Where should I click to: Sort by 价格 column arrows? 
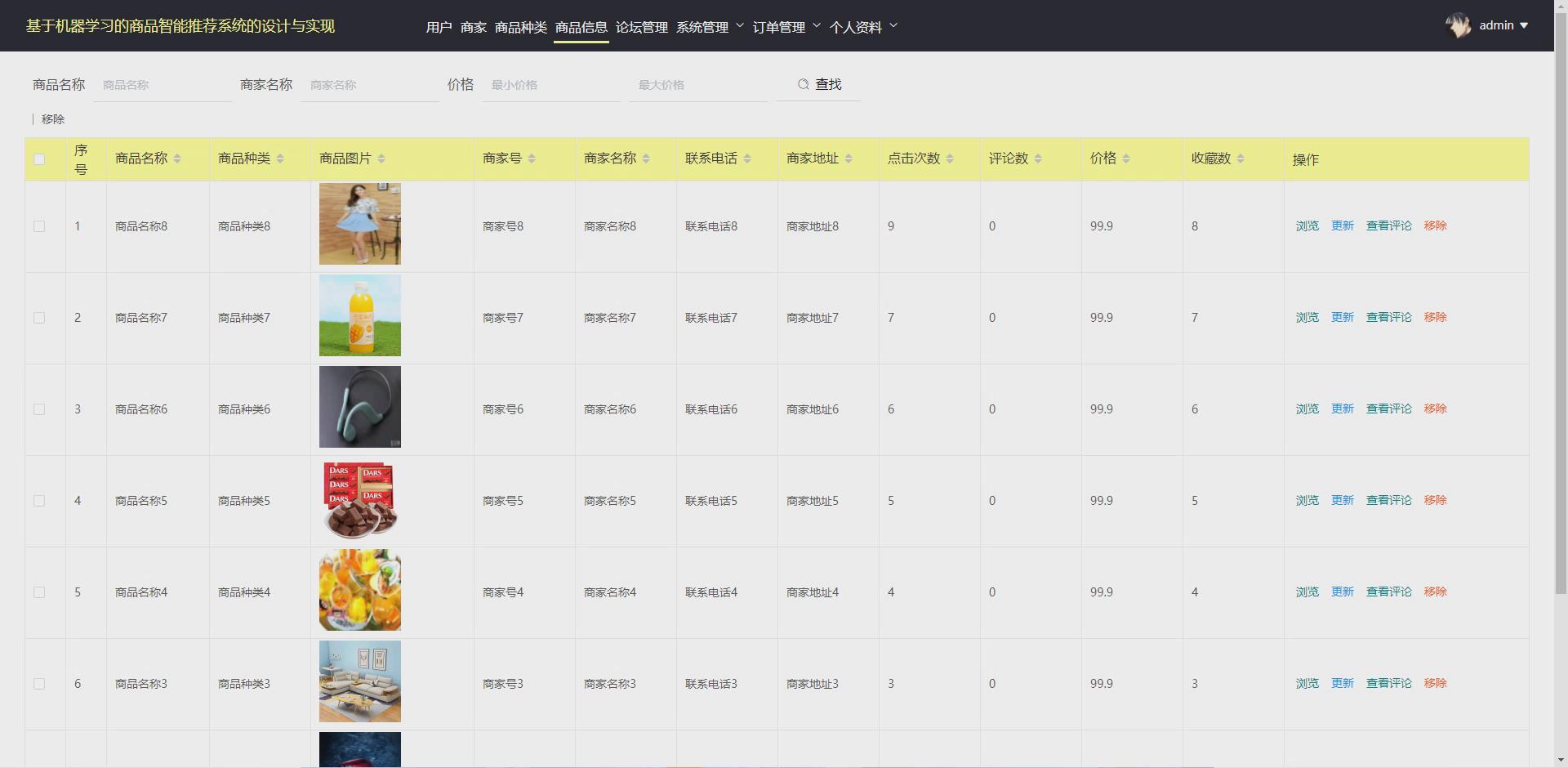pyautogui.click(x=1126, y=159)
